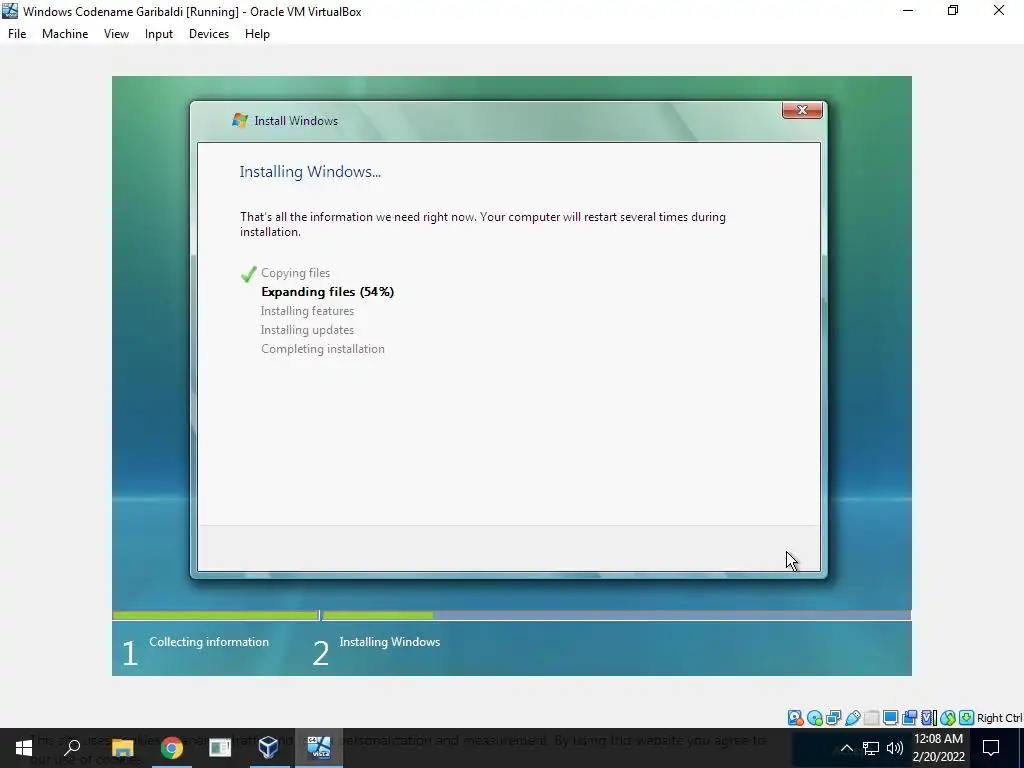Image resolution: width=1024 pixels, height=768 pixels.
Task: Click the 'Completing installation' step text
Action: 323,349
